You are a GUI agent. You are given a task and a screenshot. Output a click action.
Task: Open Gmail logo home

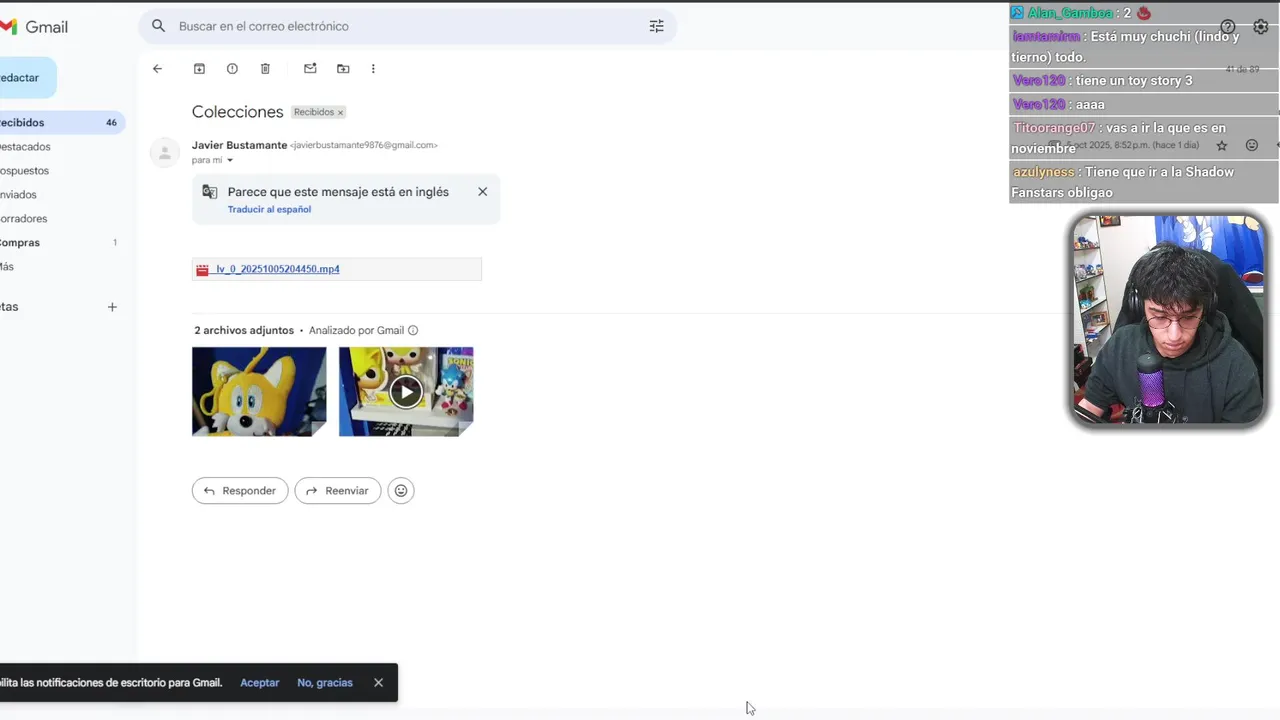34,27
